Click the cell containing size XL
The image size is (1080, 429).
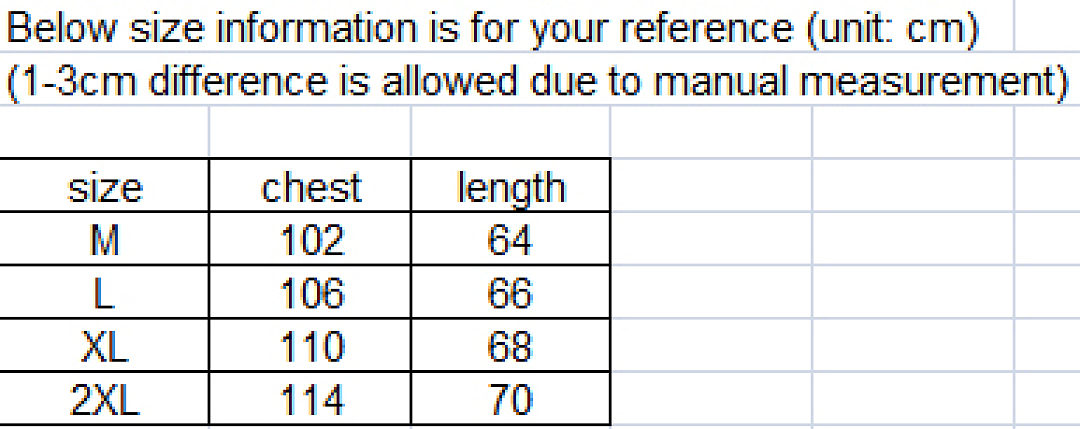(x=104, y=344)
